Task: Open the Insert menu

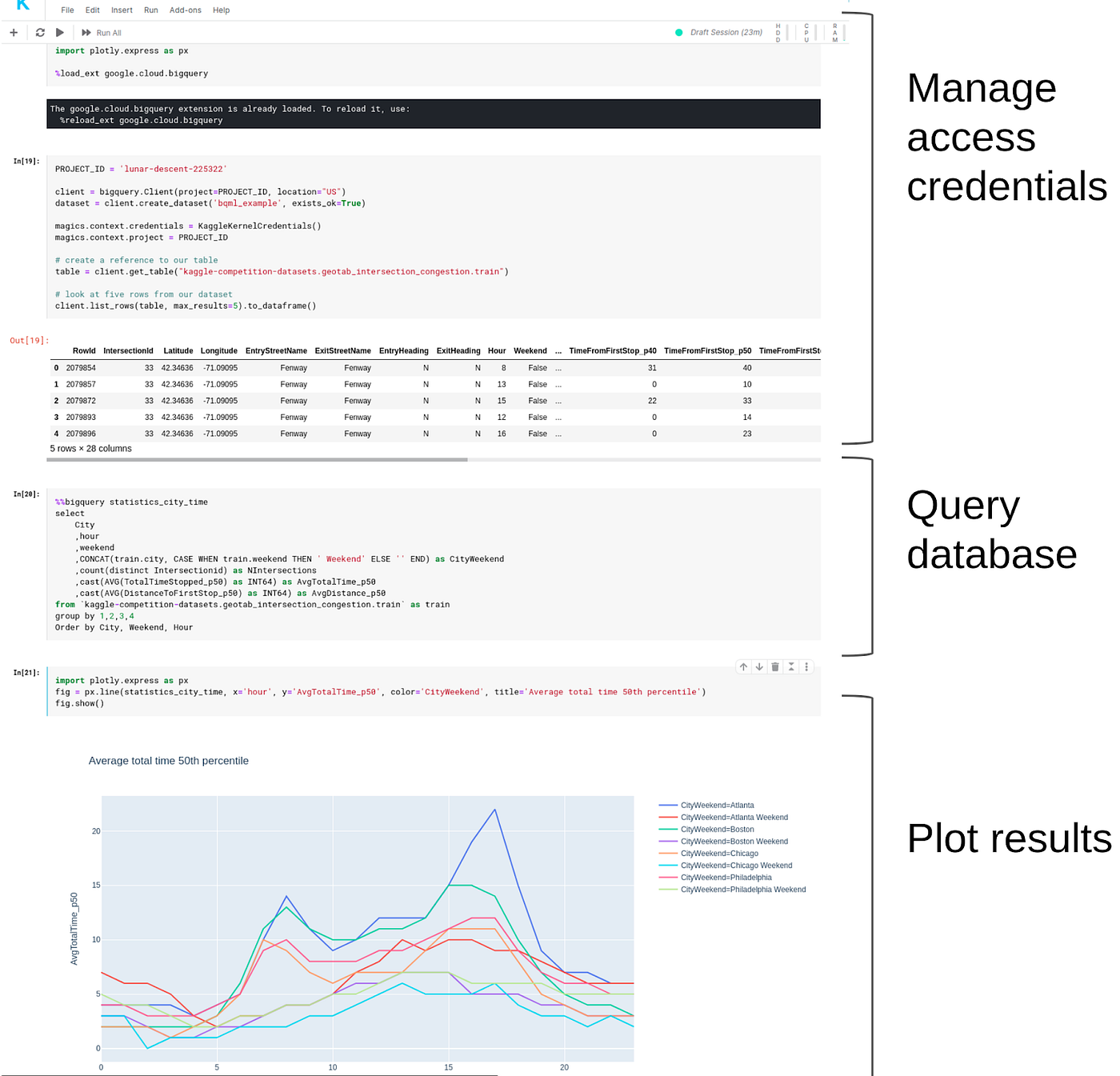Action: pos(122,10)
